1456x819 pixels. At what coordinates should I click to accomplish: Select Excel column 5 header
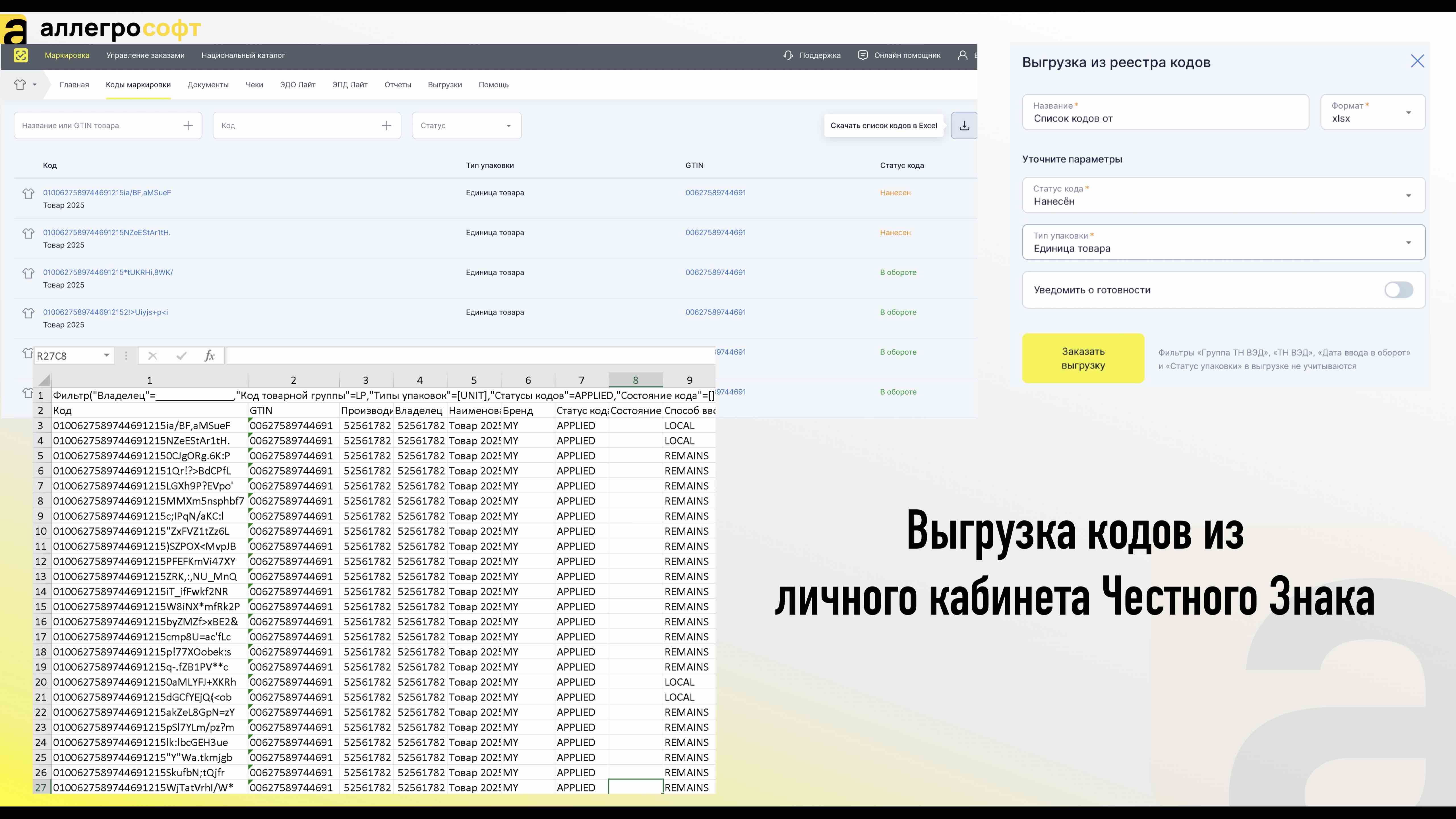(474, 380)
